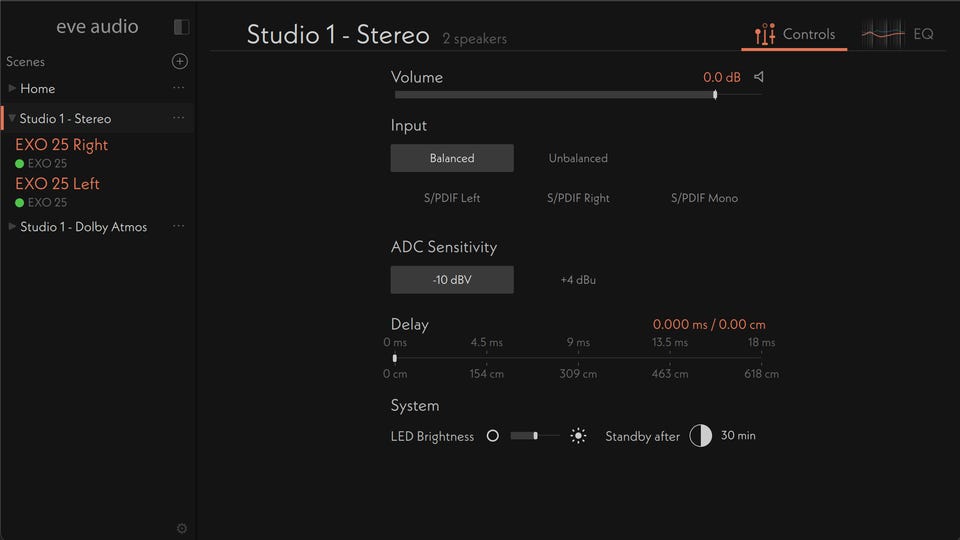Click the bright LED sun icon

pos(578,436)
